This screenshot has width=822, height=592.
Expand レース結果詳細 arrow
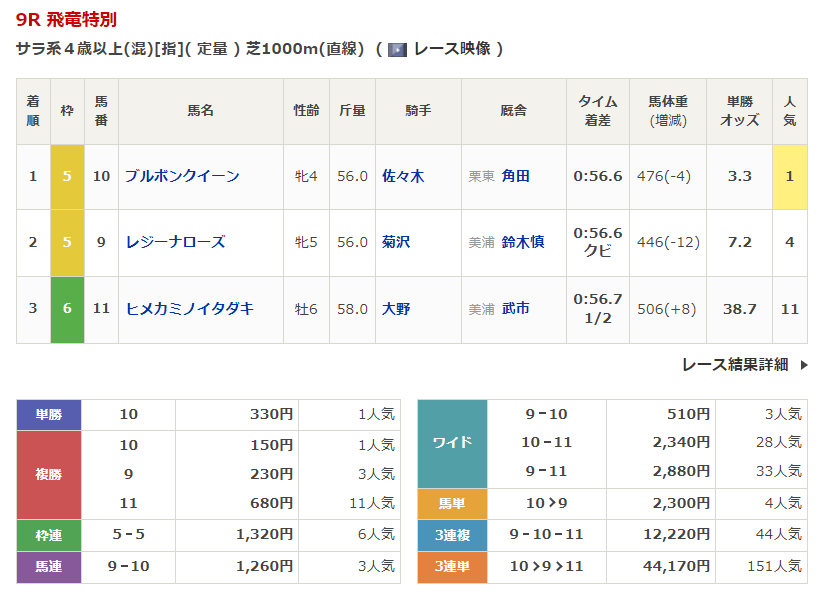click(x=803, y=365)
